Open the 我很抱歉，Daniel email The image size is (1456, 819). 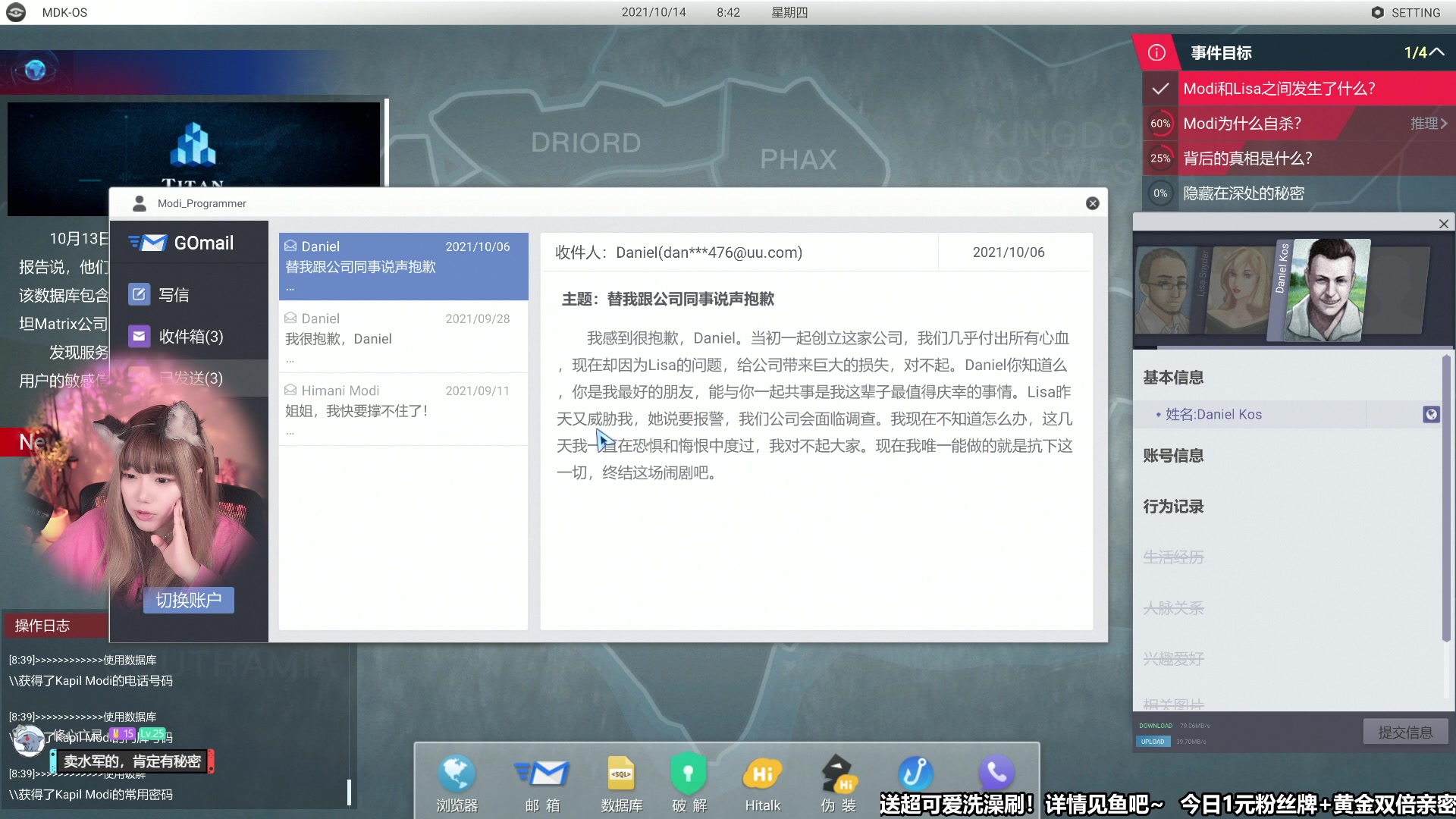click(403, 337)
